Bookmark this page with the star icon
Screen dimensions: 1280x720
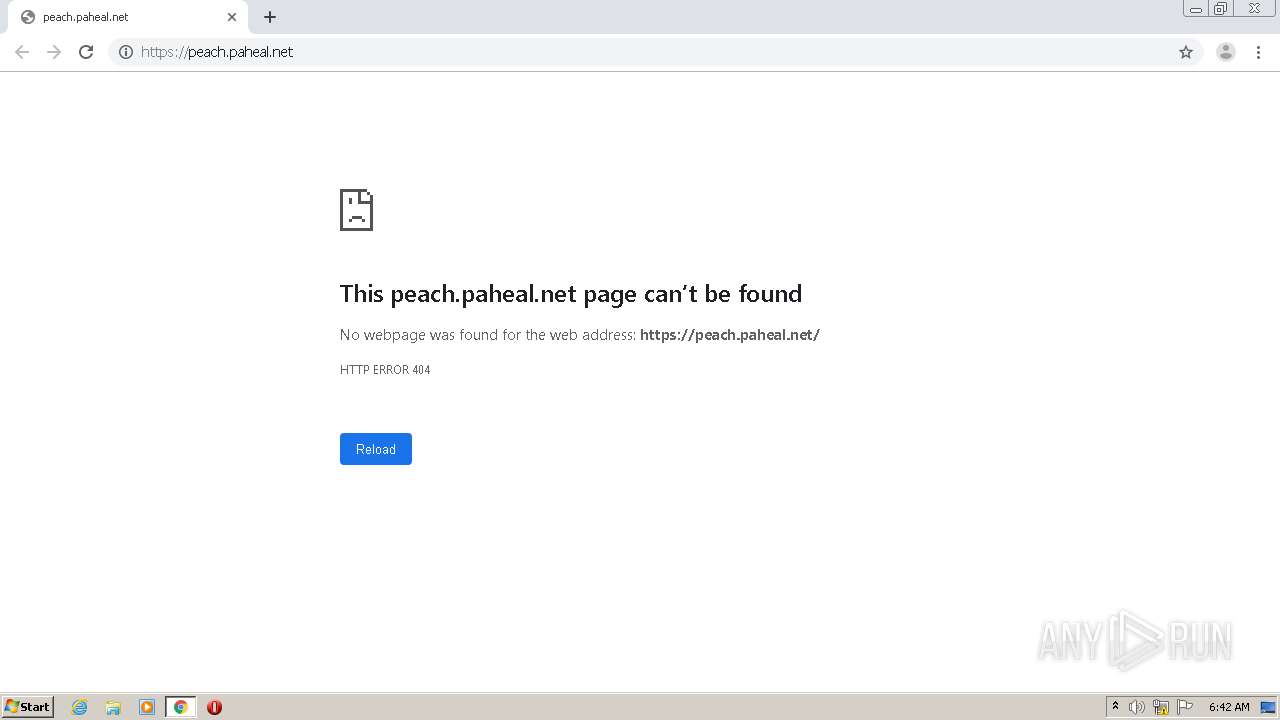tap(1186, 52)
